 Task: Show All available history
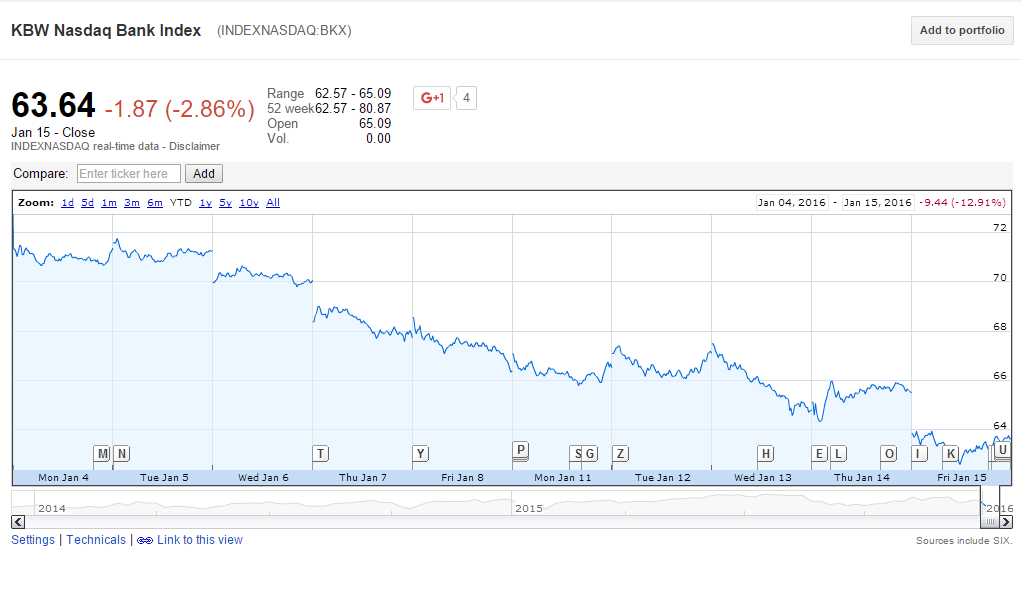[273, 203]
